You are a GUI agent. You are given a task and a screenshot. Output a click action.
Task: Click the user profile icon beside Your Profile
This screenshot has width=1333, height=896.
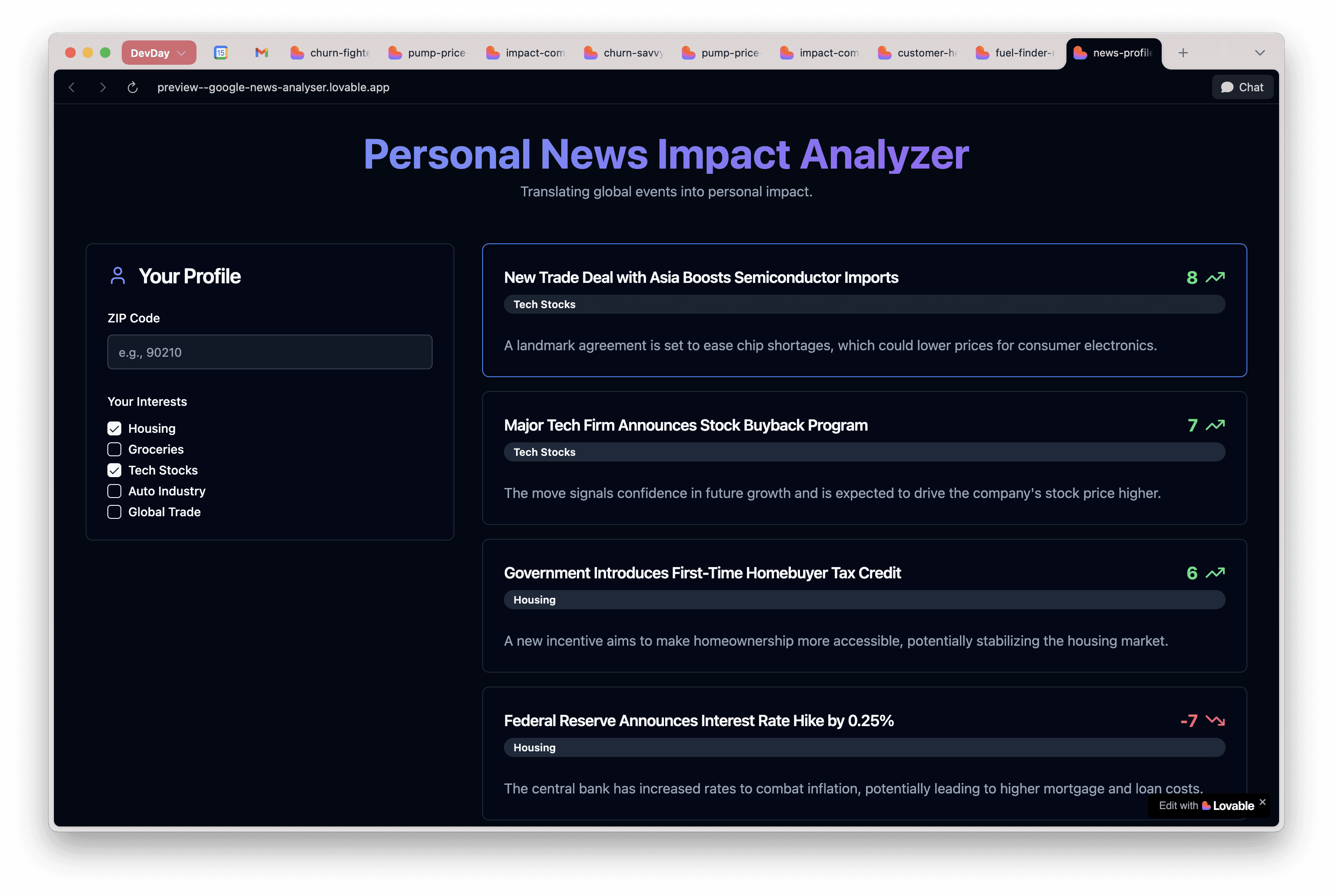(x=118, y=276)
